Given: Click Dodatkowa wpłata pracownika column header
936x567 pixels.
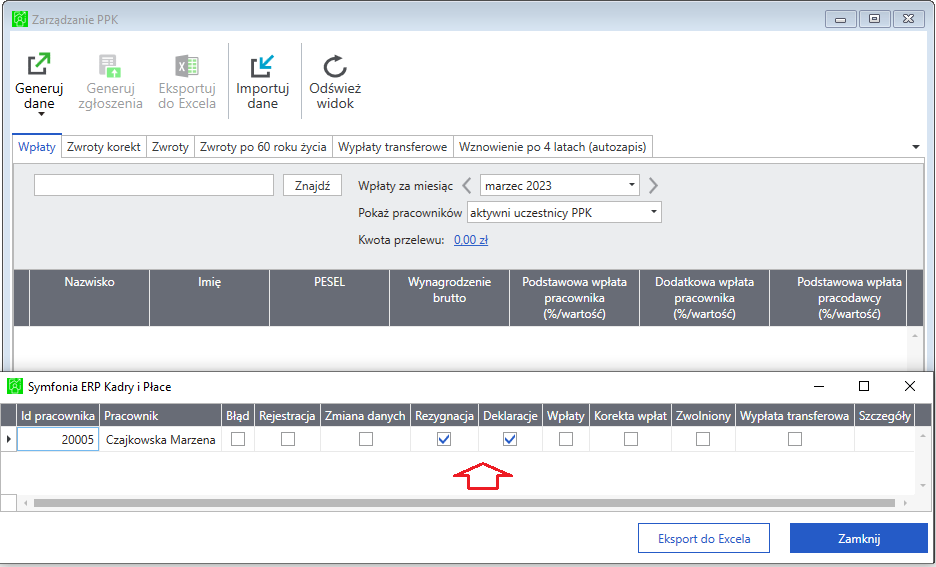Looking at the screenshot, I should pyautogui.click(x=704, y=297).
